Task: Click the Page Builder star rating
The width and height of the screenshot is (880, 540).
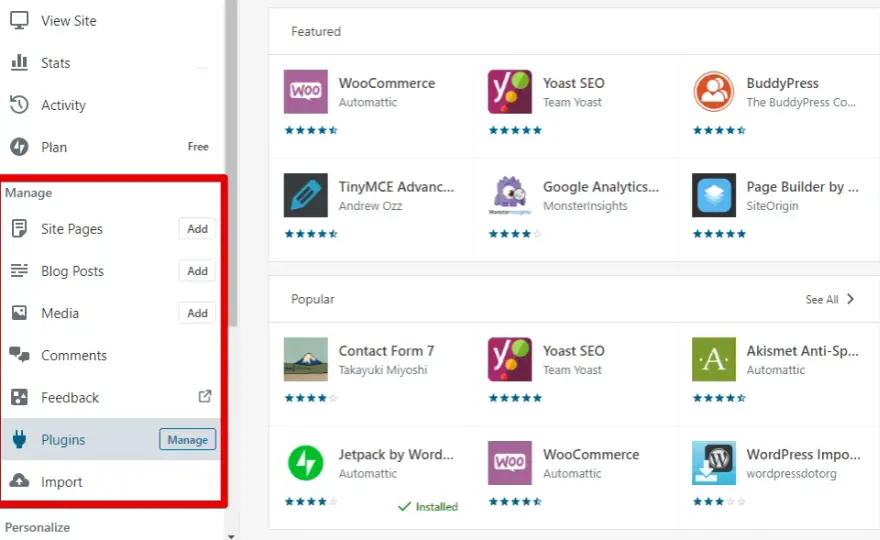Action: (719, 234)
